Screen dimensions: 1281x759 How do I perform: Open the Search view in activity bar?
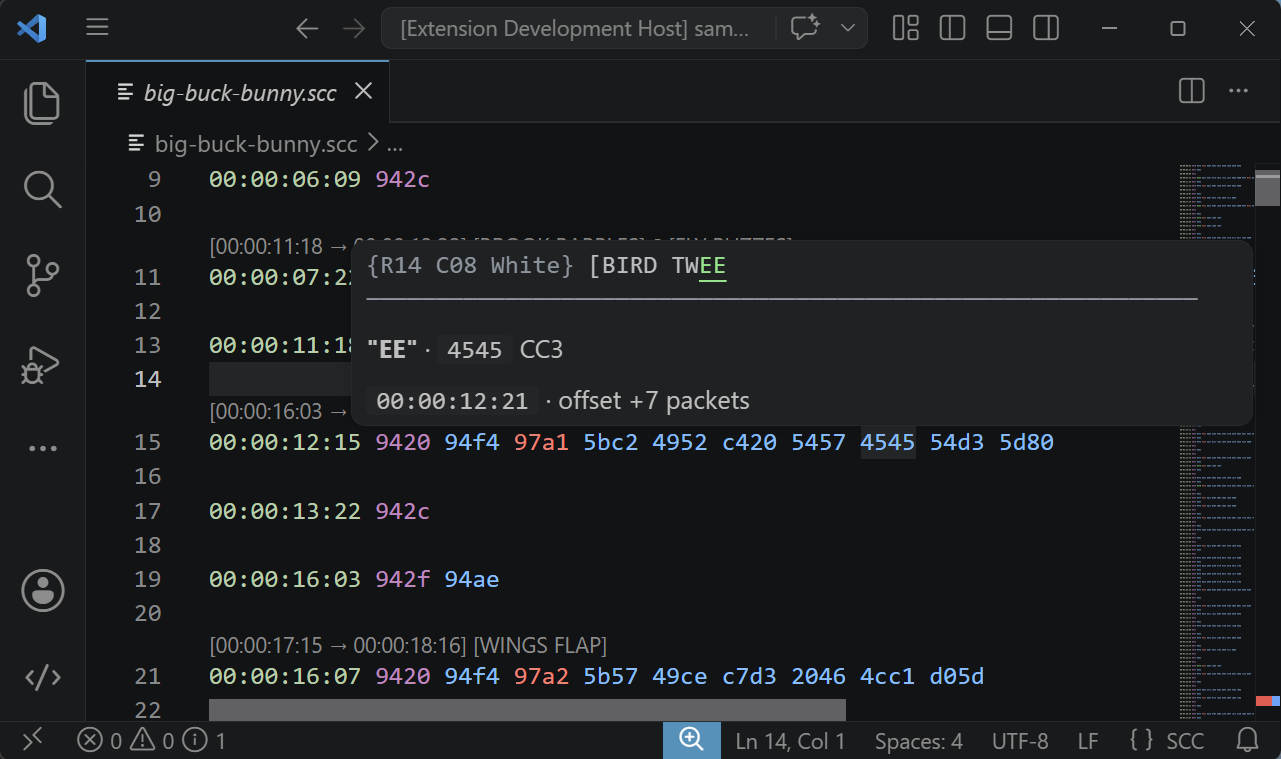(42, 189)
